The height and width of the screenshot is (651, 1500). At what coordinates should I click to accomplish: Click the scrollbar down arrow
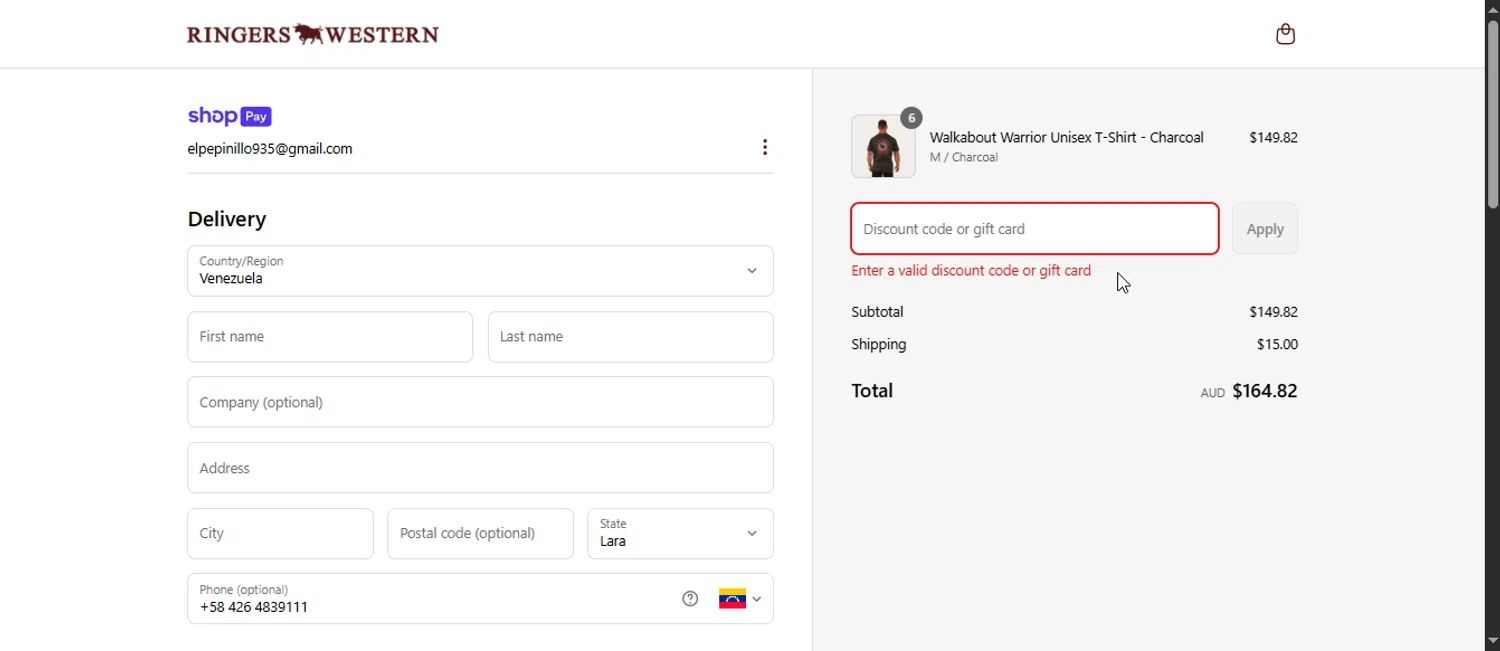(x=1492, y=641)
